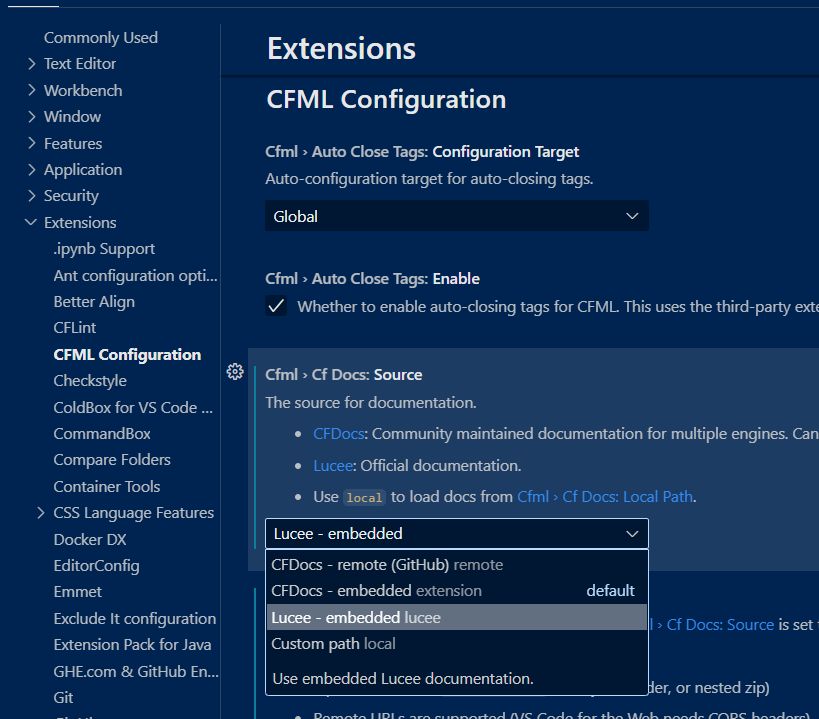Image resolution: width=819 pixels, height=719 pixels.
Task: Open ColdBox for VS Code settings
Action: [x=133, y=407]
